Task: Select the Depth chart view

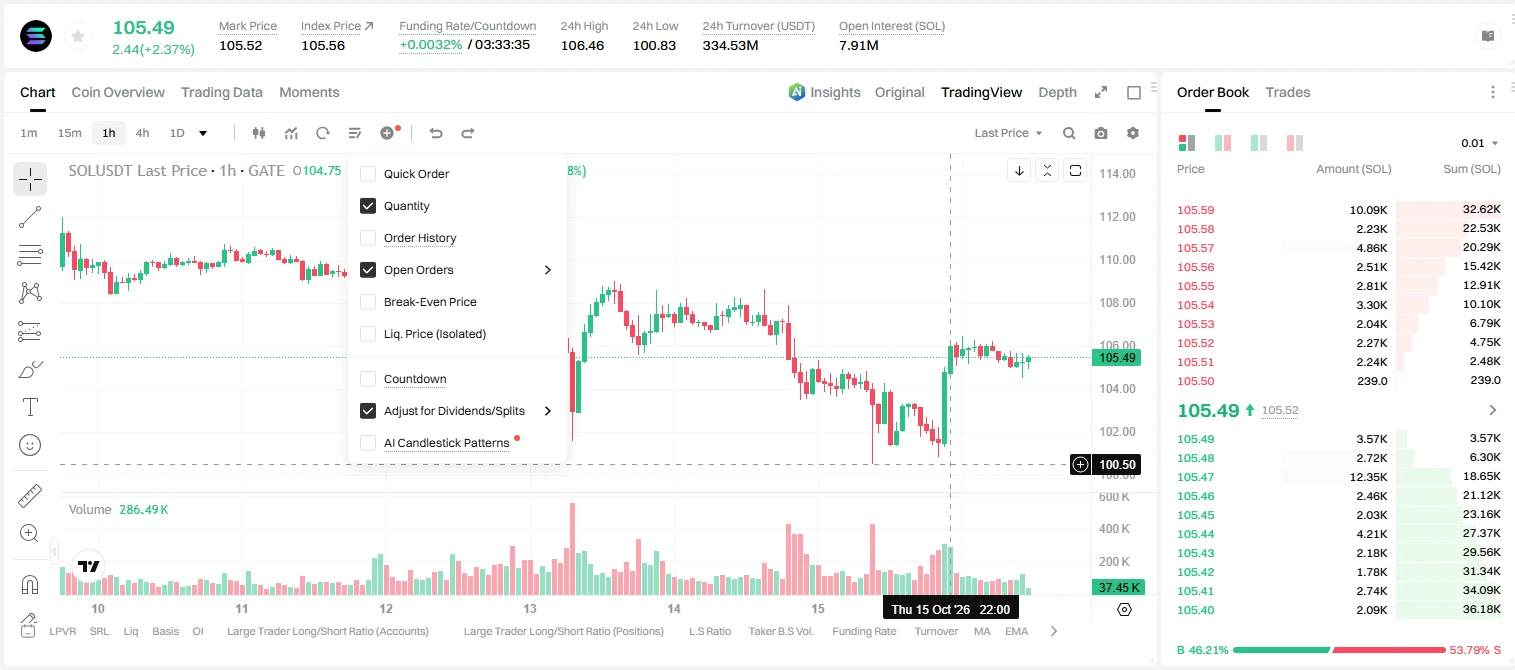Action: click(1058, 92)
